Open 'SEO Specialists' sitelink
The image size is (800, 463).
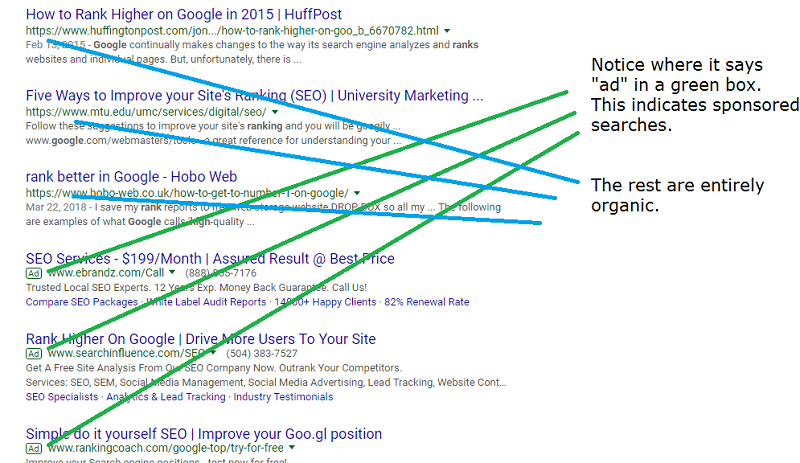(x=62, y=397)
